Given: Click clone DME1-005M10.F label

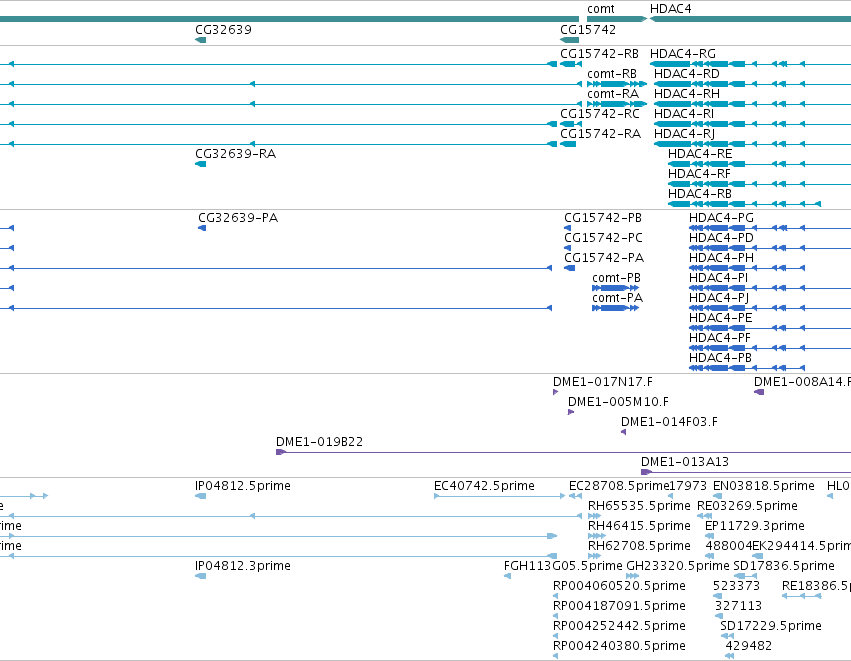Looking at the screenshot, I should pyautogui.click(x=618, y=403).
